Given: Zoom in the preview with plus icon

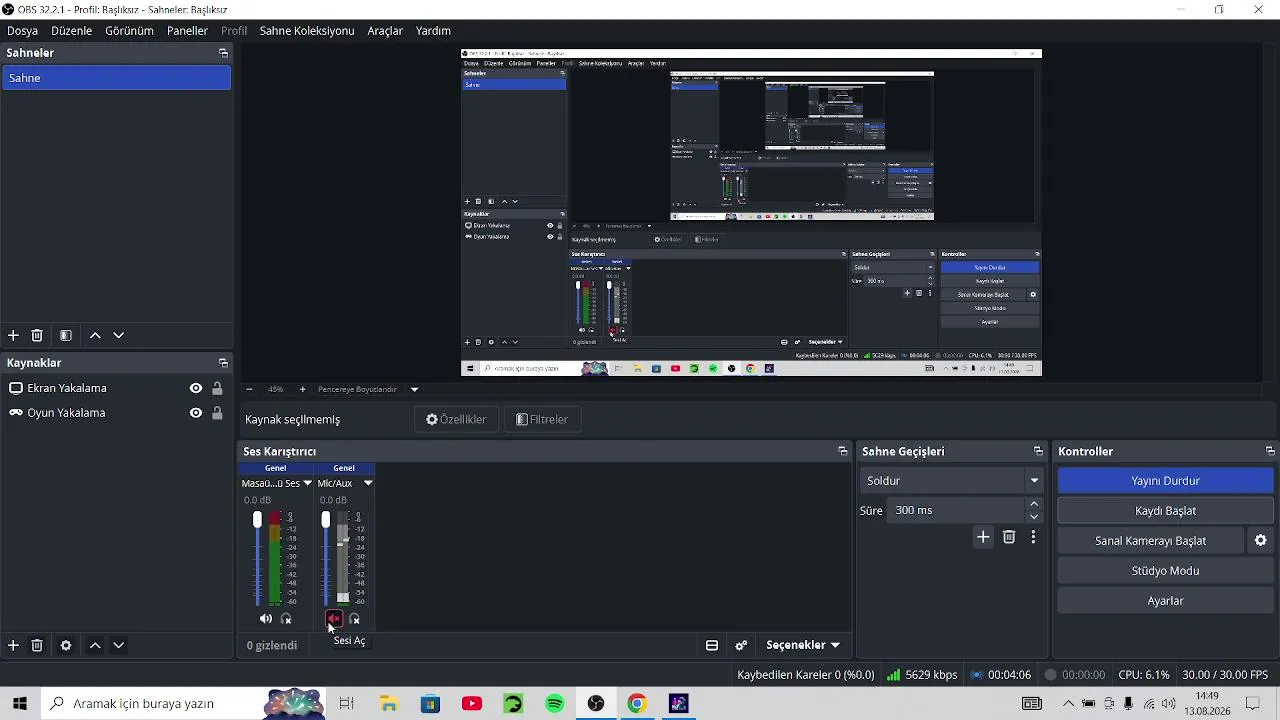Looking at the screenshot, I should (x=303, y=389).
